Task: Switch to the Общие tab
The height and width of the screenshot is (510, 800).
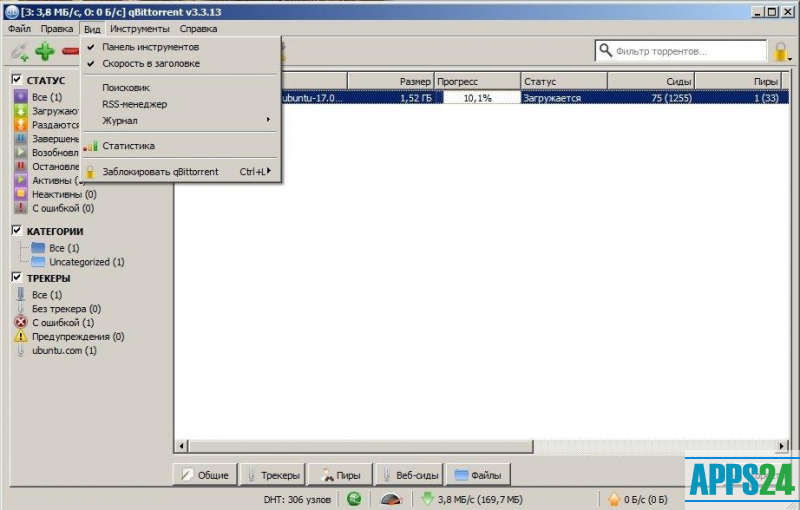Action: 206,475
